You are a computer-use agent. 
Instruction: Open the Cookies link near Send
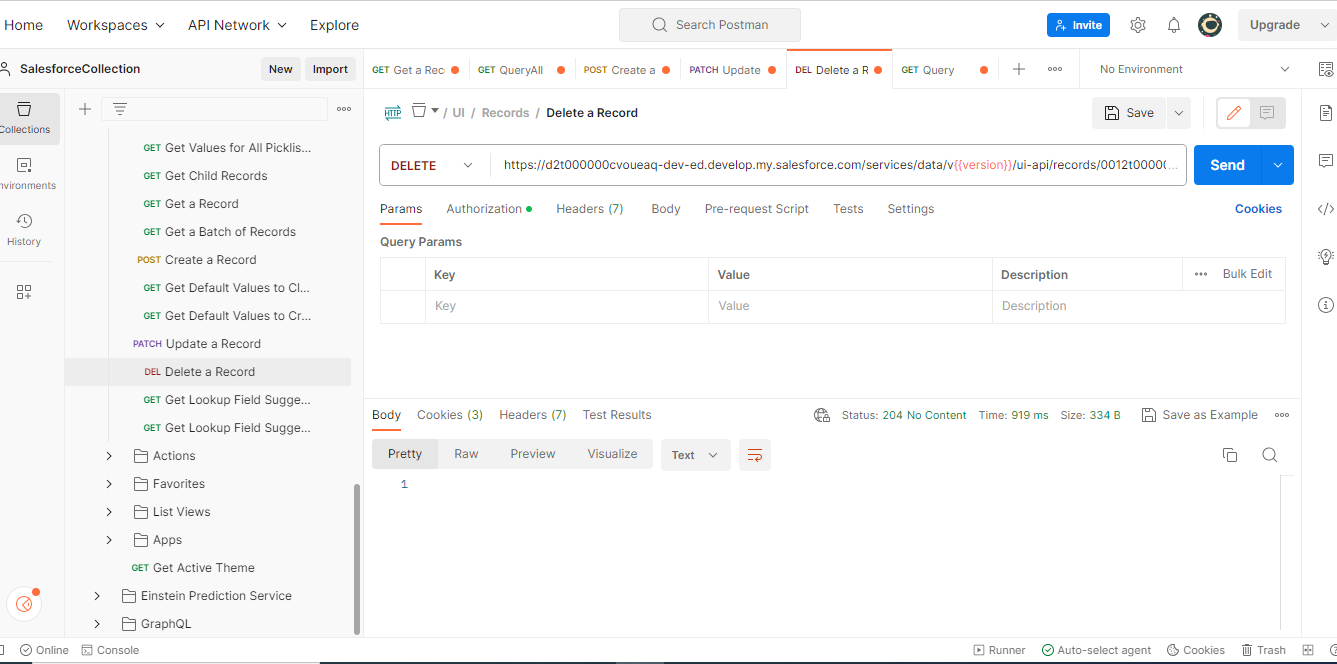tap(1258, 209)
